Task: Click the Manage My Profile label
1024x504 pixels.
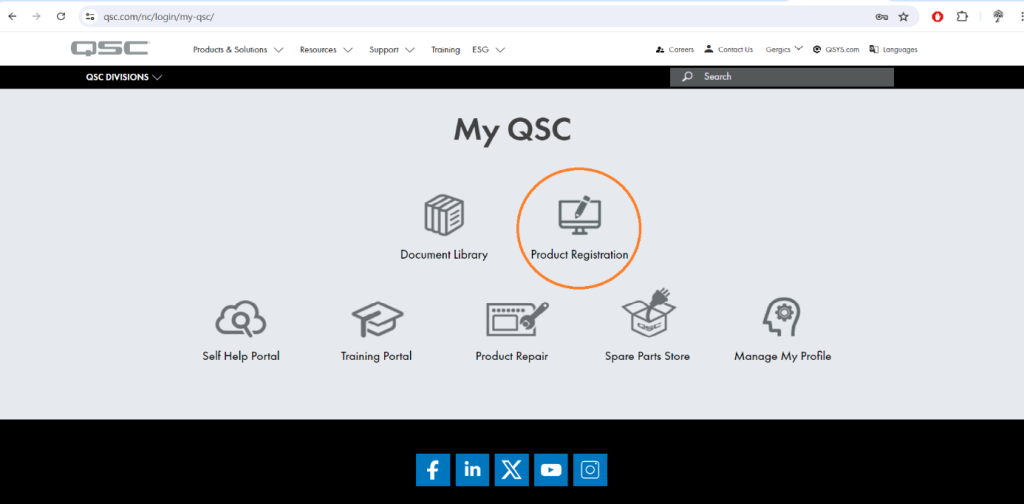Action: click(x=782, y=356)
